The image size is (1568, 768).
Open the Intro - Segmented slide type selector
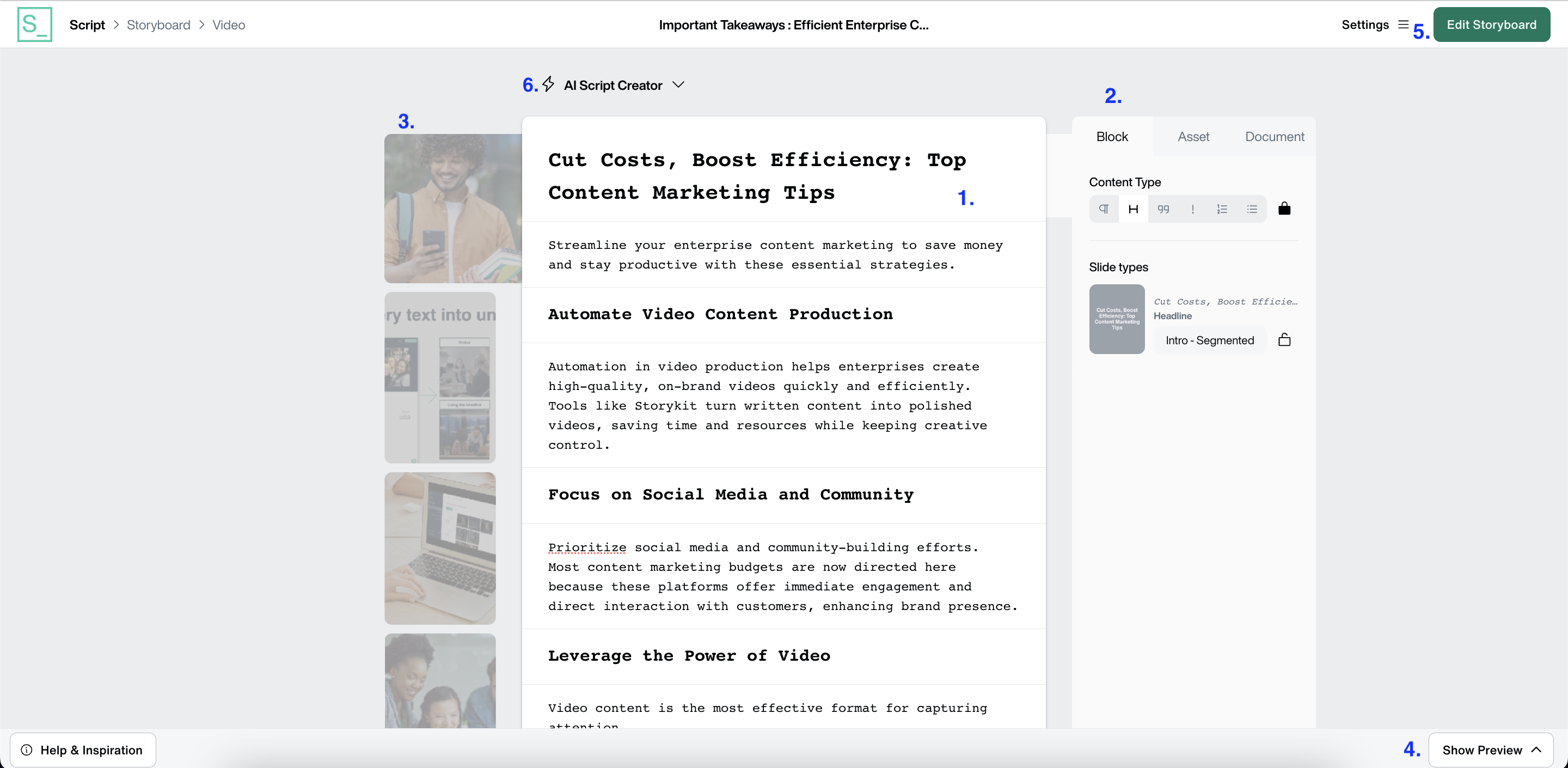pos(1209,340)
